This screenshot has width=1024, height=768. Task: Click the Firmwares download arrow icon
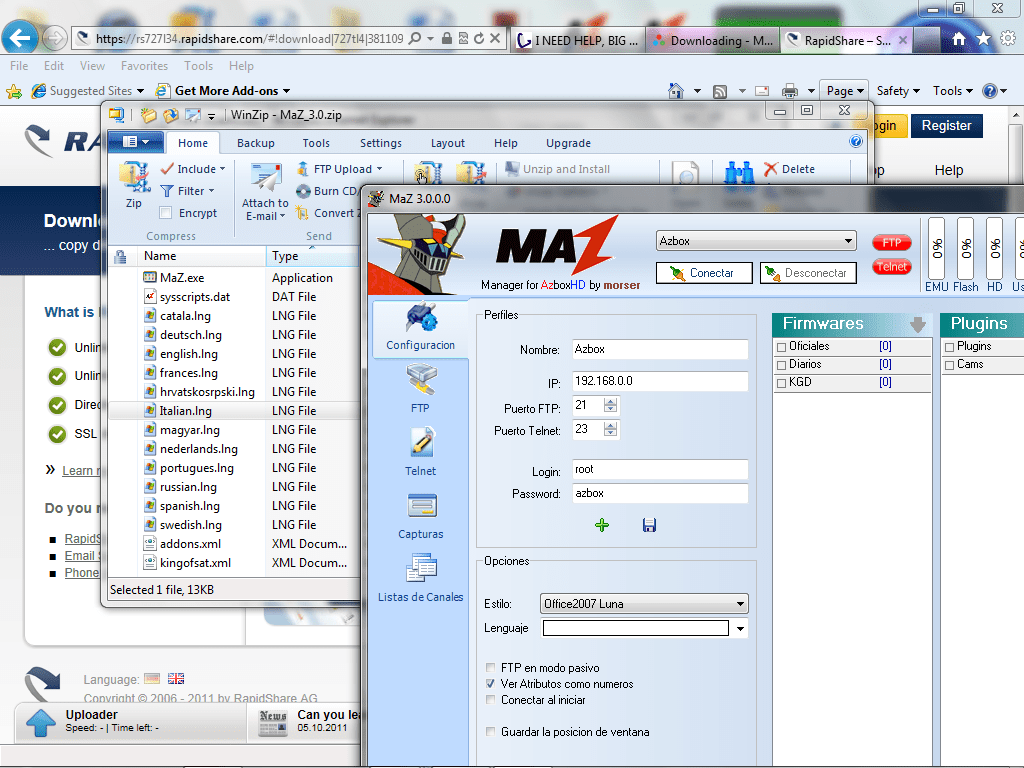[x=918, y=324]
